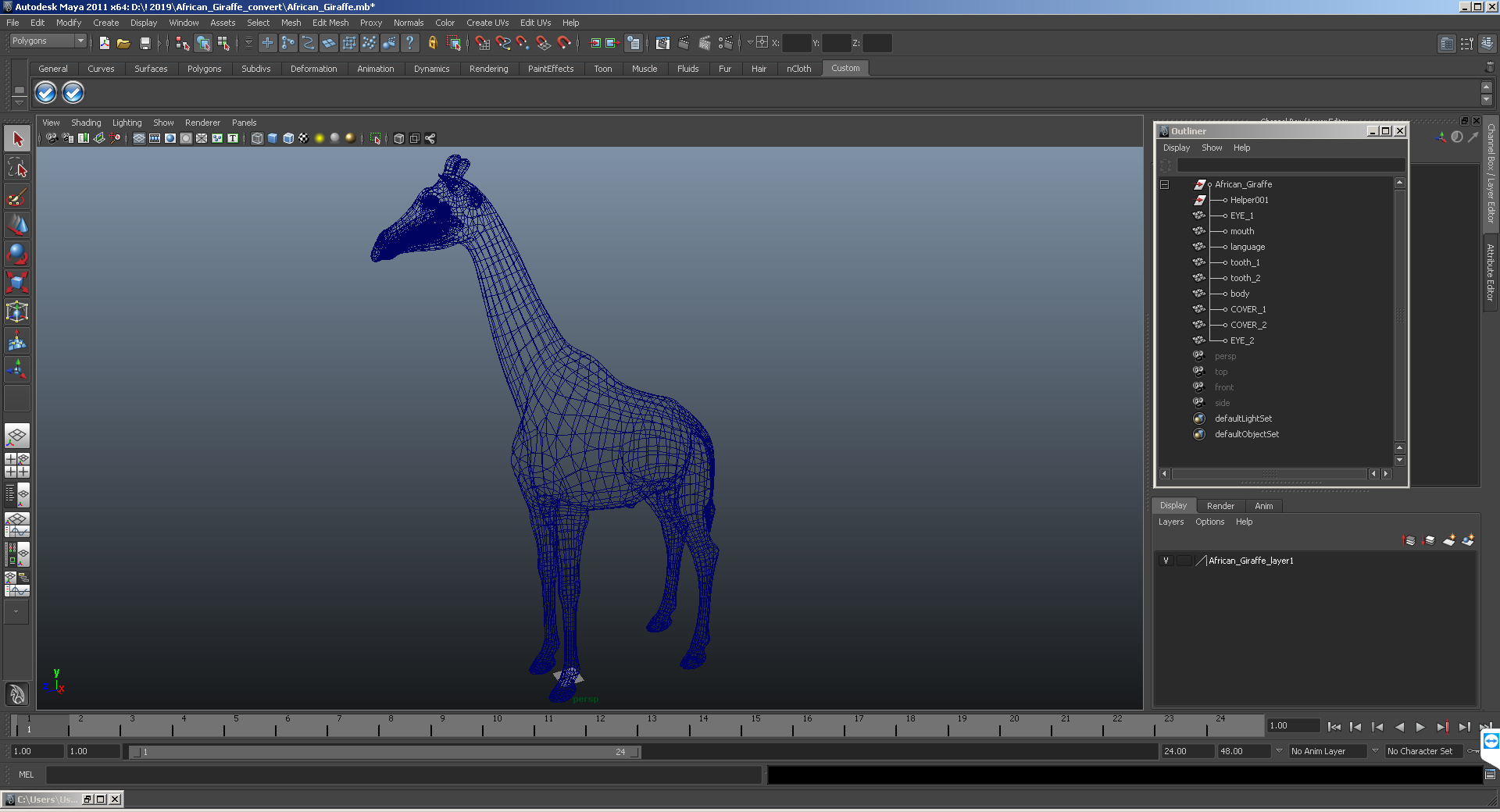1500x812 pixels.
Task: Toggle isolate select in viewport toolbar
Action: [376, 138]
